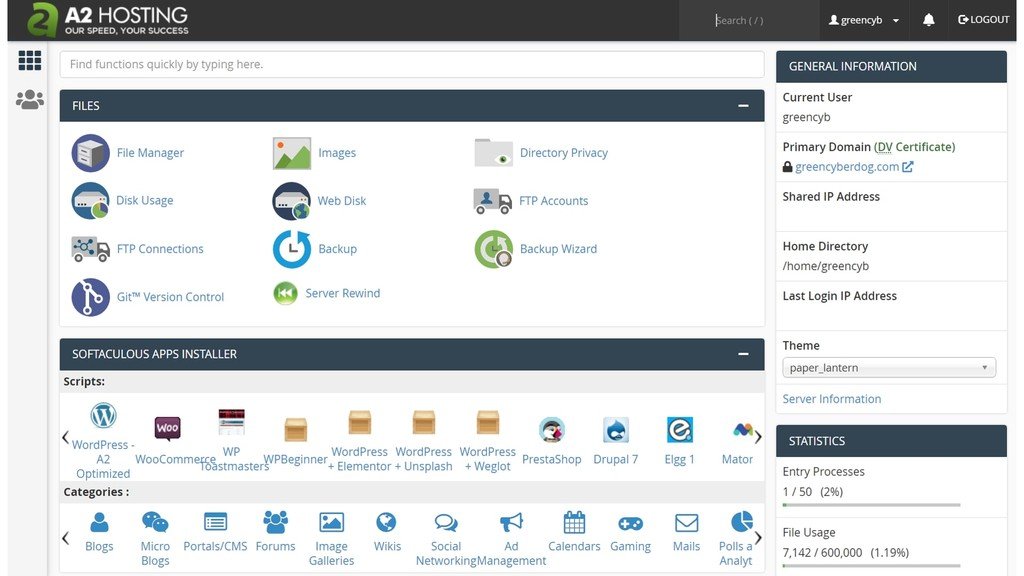Open Server Rewind icon
The height and width of the screenshot is (576, 1024).
285,293
